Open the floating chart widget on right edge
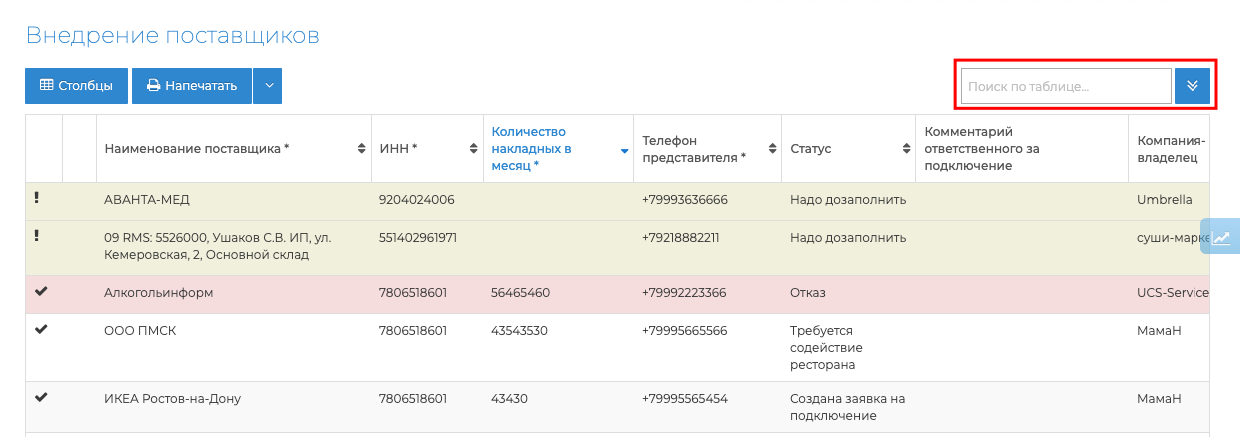Image resolution: width=1240 pixels, height=437 pixels. (1222, 237)
